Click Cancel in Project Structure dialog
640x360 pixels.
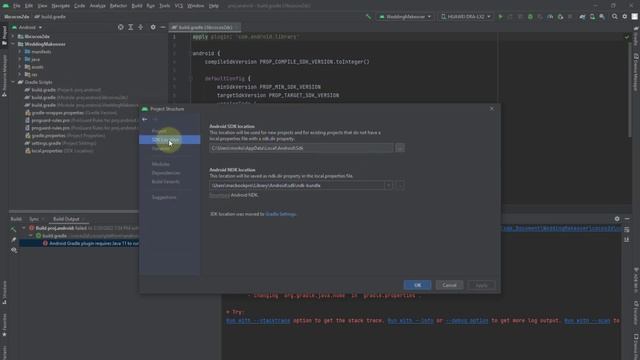[449, 285]
